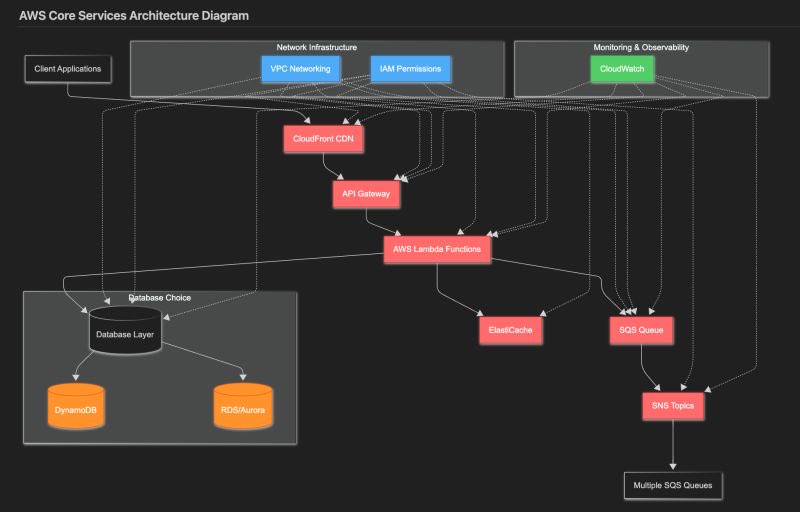
Task: Click the SNS Topics node
Action: pos(673,406)
